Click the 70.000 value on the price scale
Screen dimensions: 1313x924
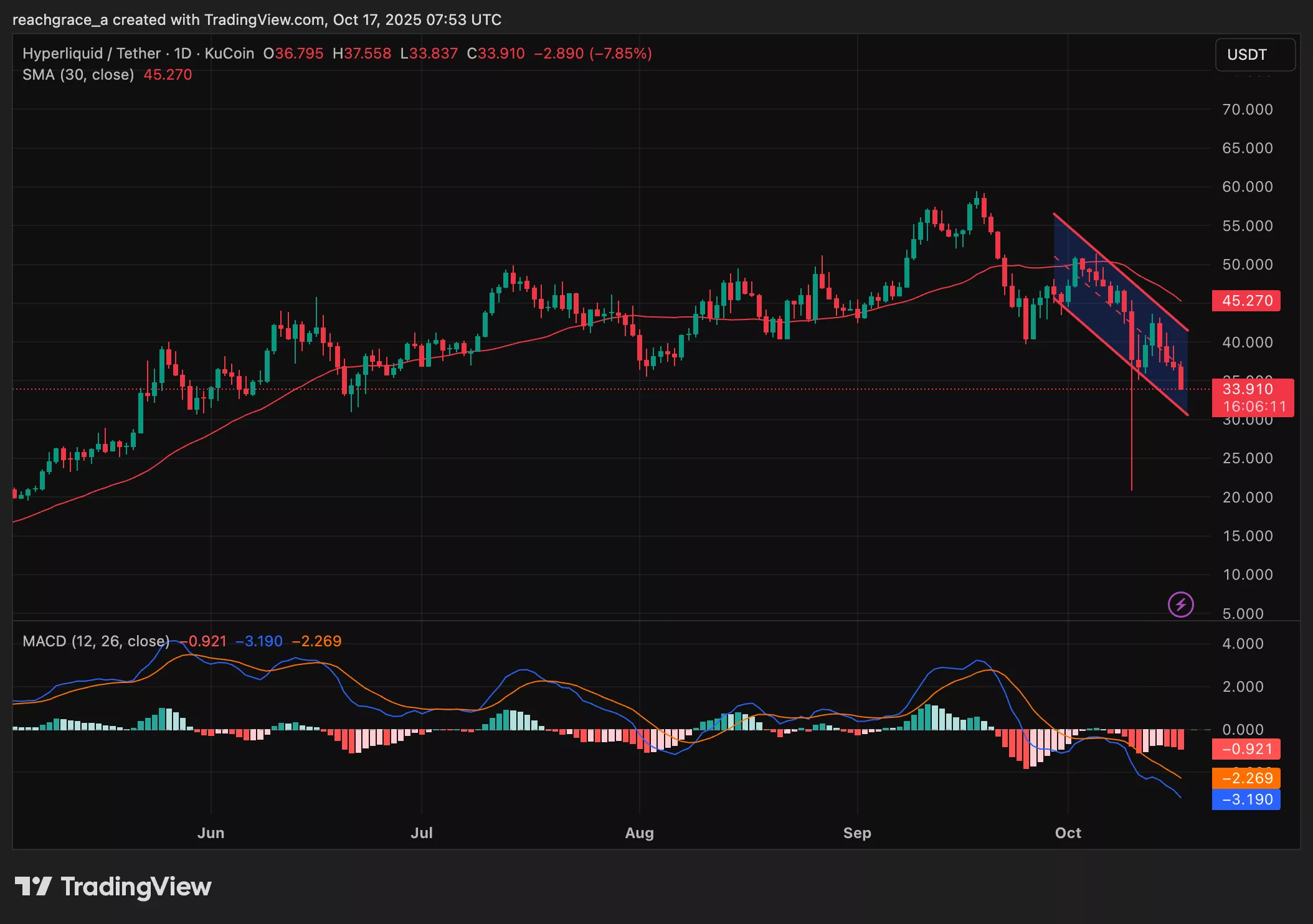[x=1248, y=110]
